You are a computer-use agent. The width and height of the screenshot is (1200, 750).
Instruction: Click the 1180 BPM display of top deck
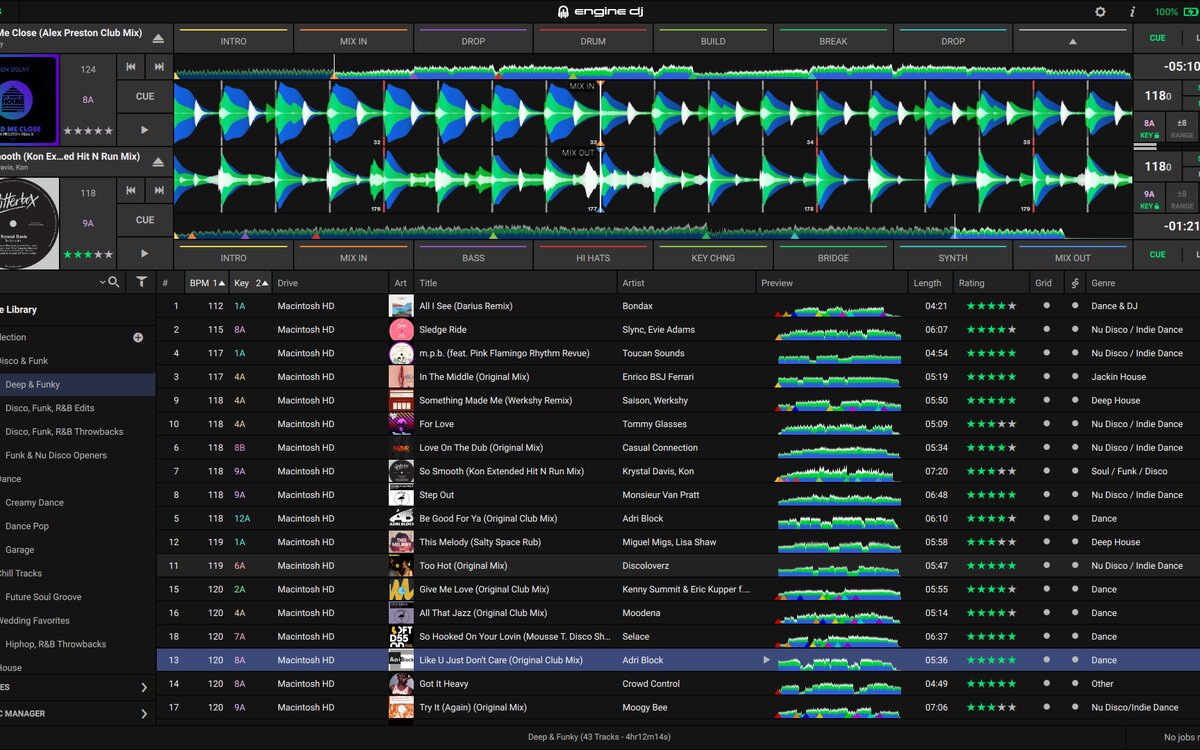[x=1157, y=97]
